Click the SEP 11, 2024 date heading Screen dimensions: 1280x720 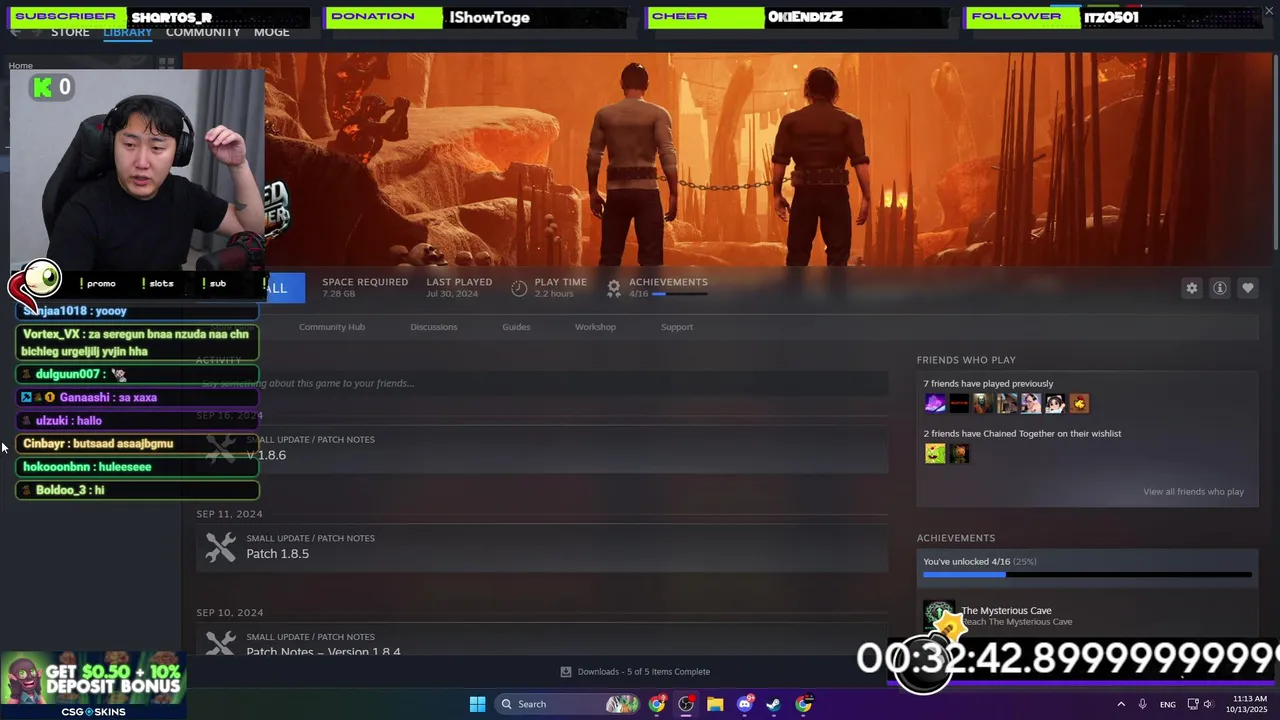(x=229, y=514)
